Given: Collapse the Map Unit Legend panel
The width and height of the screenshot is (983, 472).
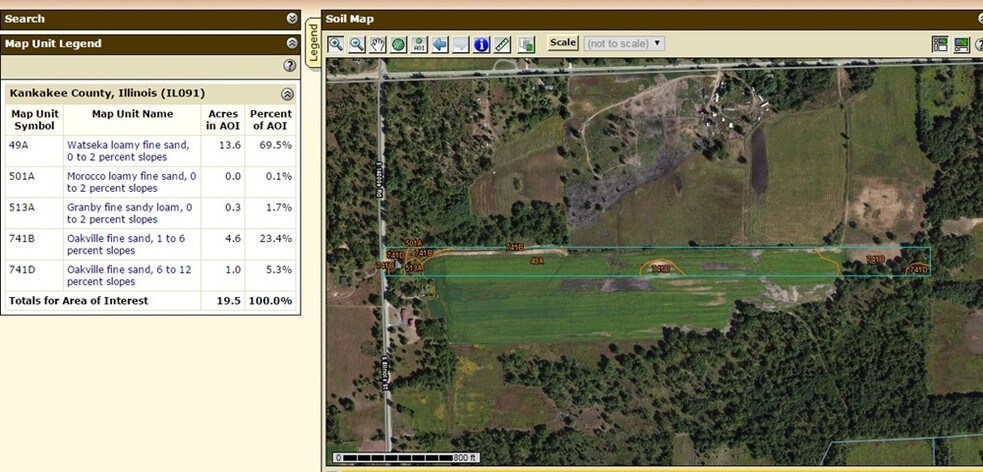Looking at the screenshot, I should pyautogui.click(x=292, y=43).
